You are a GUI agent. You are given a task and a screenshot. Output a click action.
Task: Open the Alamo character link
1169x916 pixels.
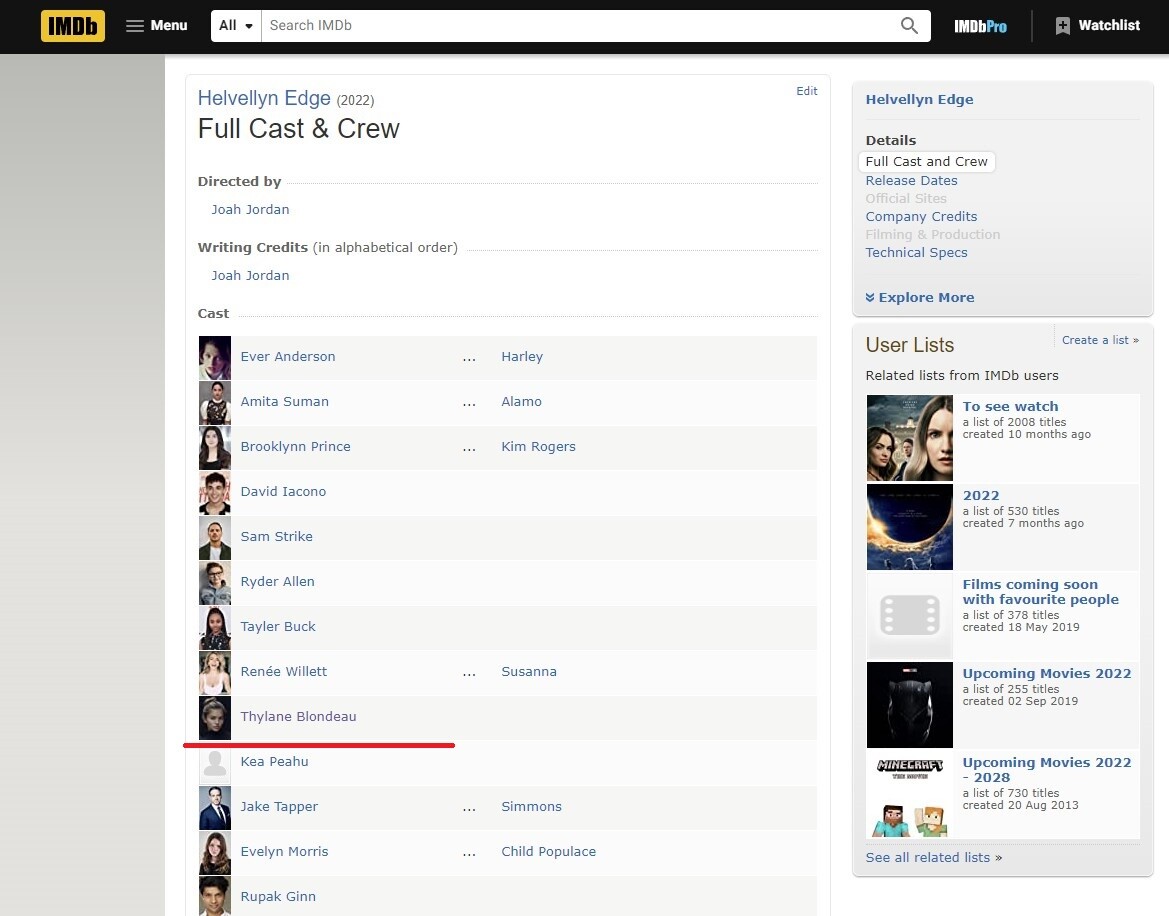tap(521, 401)
